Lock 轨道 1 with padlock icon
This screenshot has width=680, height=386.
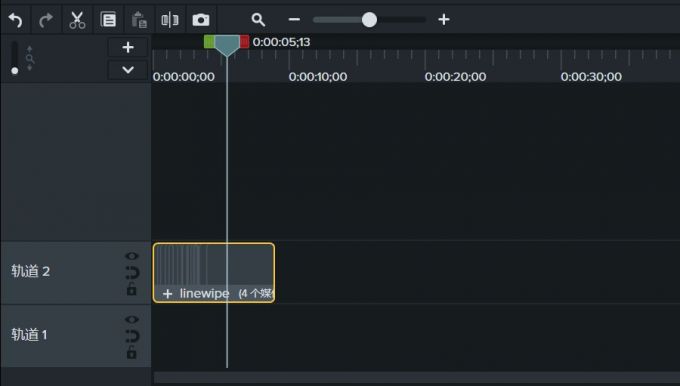(131, 352)
